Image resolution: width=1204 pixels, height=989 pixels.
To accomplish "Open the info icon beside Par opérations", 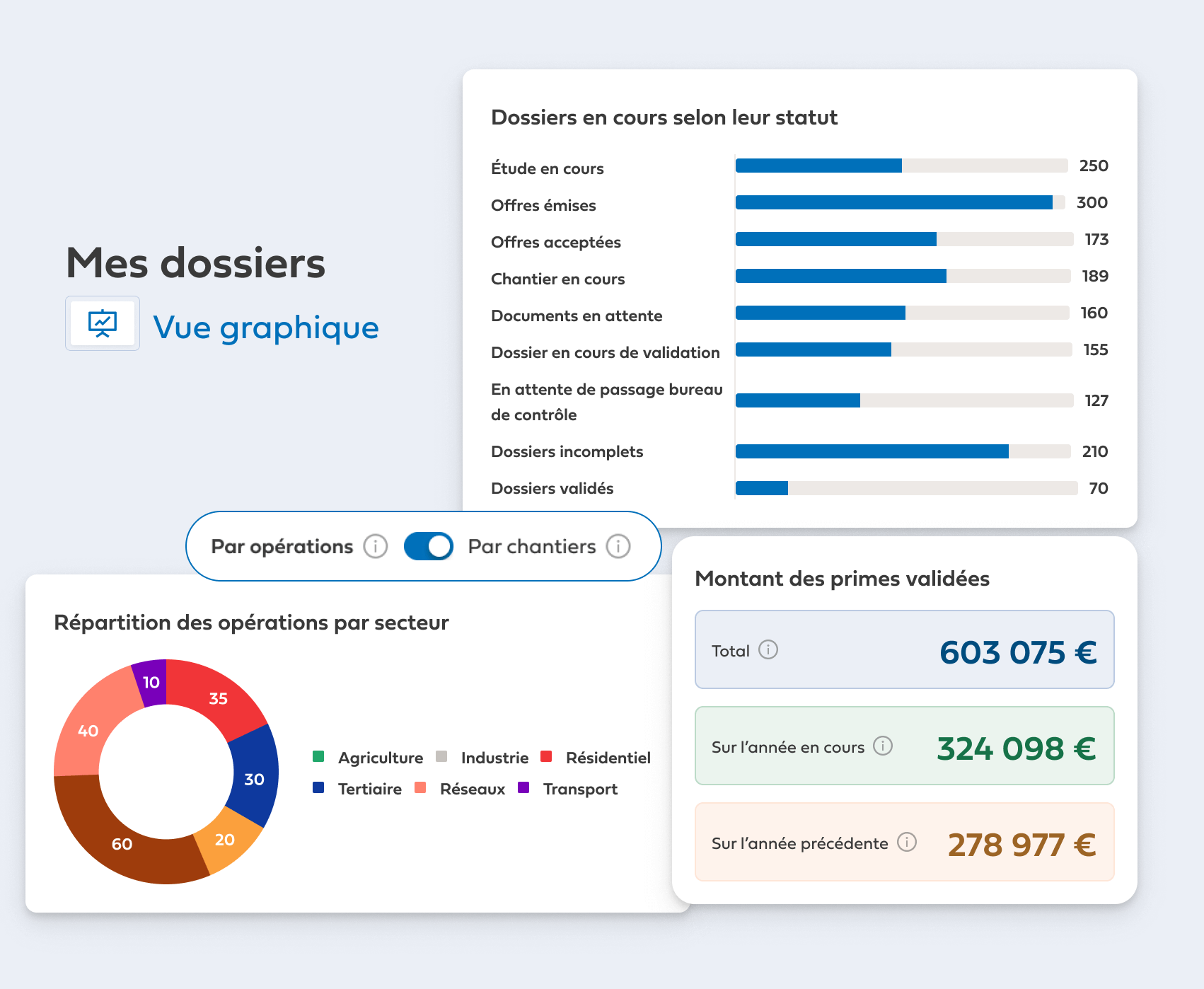I will point(377,545).
